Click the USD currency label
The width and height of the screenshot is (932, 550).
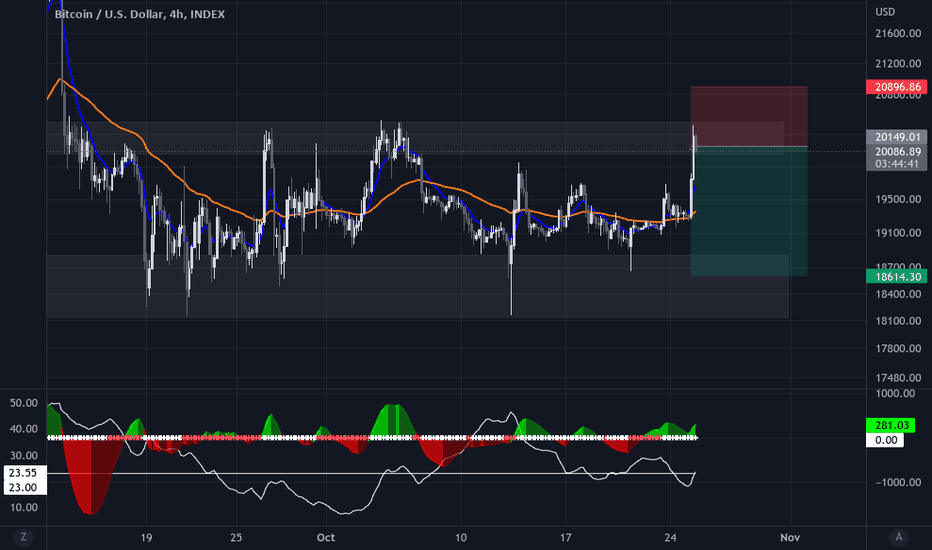click(885, 12)
